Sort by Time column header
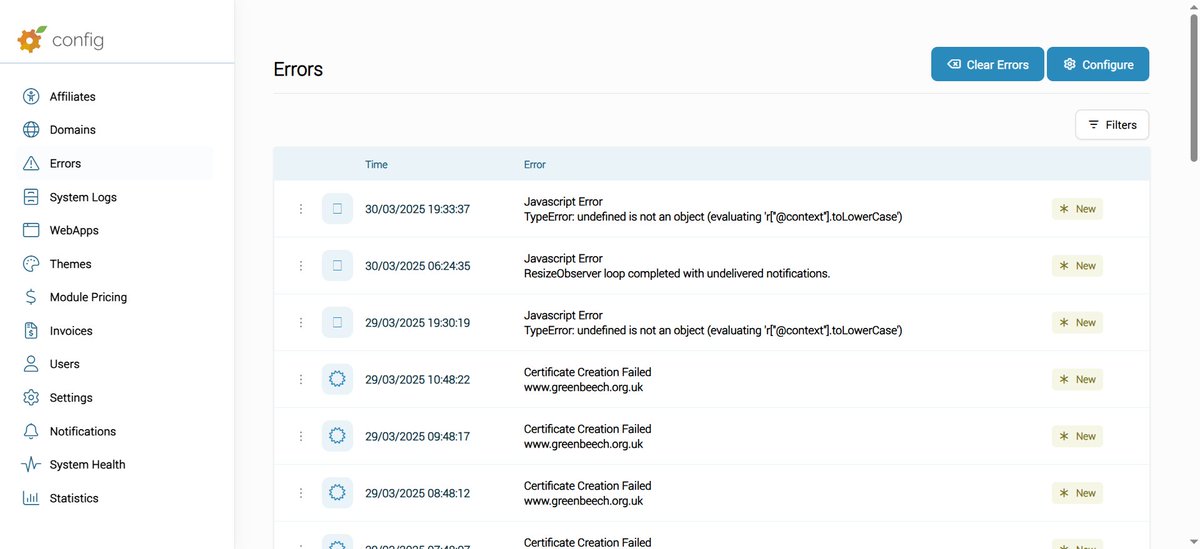 (x=376, y=164)
